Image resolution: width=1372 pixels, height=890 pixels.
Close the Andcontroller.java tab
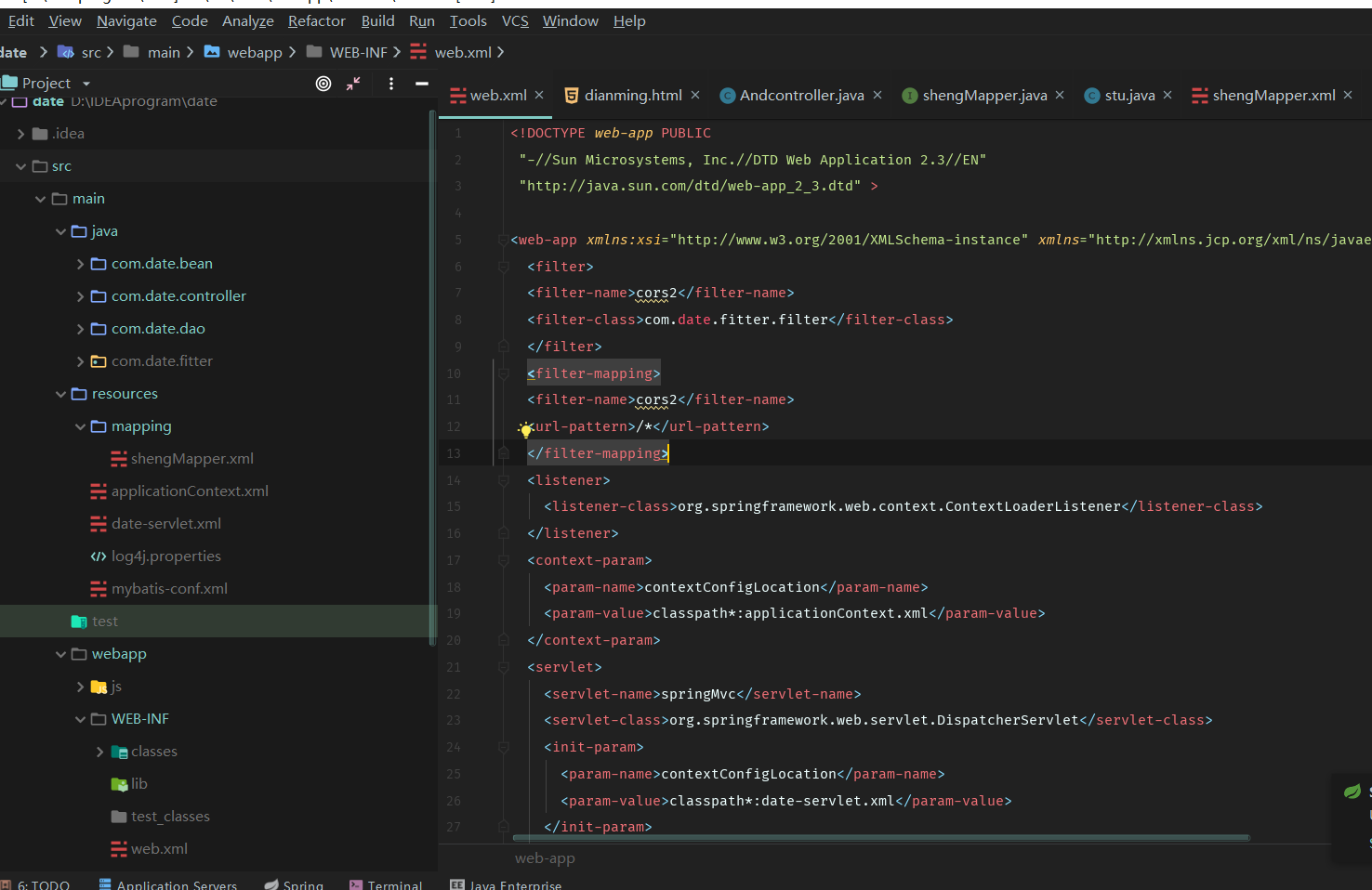[x=877, y=95]
